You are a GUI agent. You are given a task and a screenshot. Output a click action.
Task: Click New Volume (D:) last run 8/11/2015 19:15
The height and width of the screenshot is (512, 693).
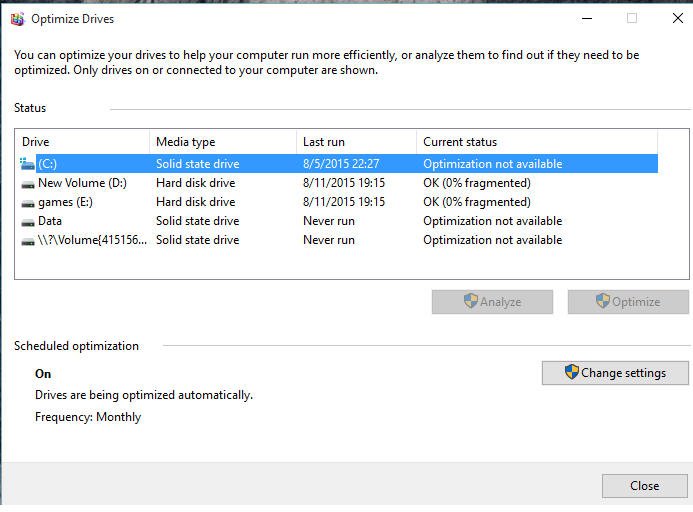(x=344, y=183)
